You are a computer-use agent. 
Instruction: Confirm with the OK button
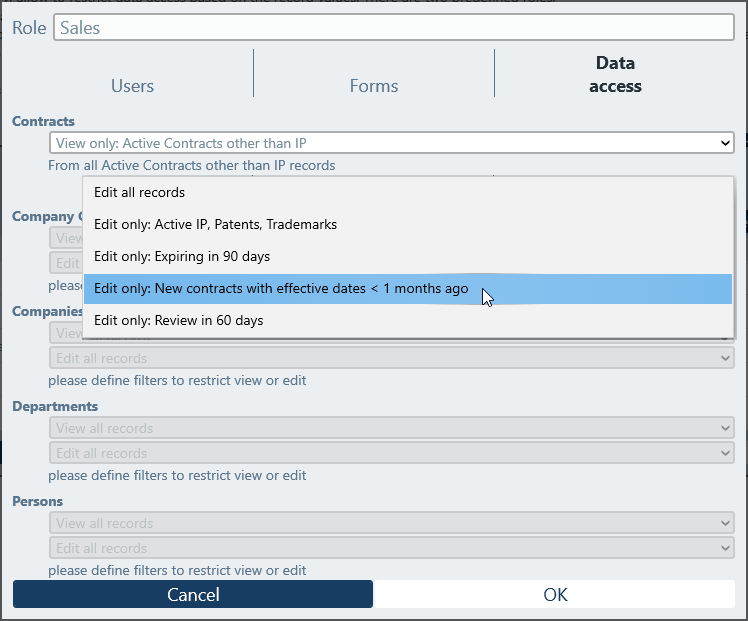tap(555, 595)
